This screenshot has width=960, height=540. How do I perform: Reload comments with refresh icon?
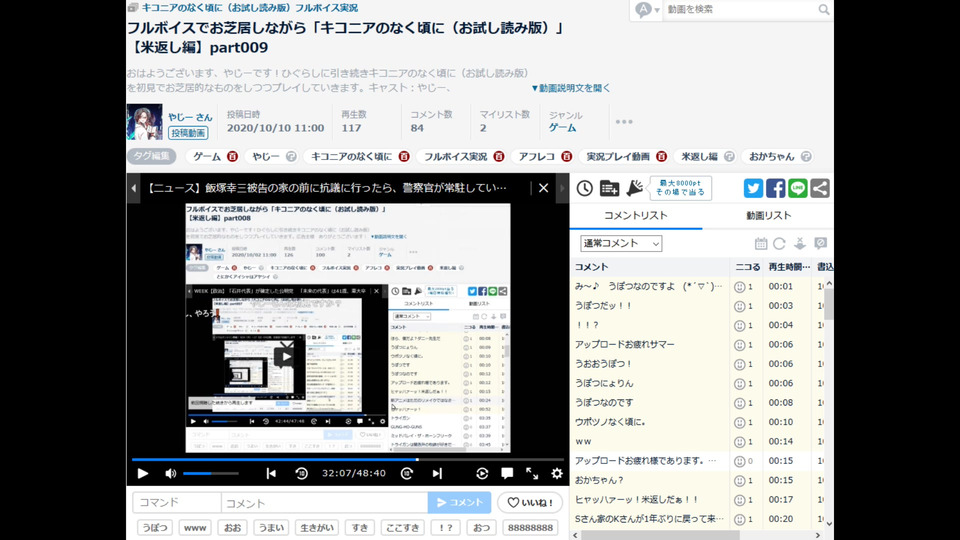coord(779,244)
